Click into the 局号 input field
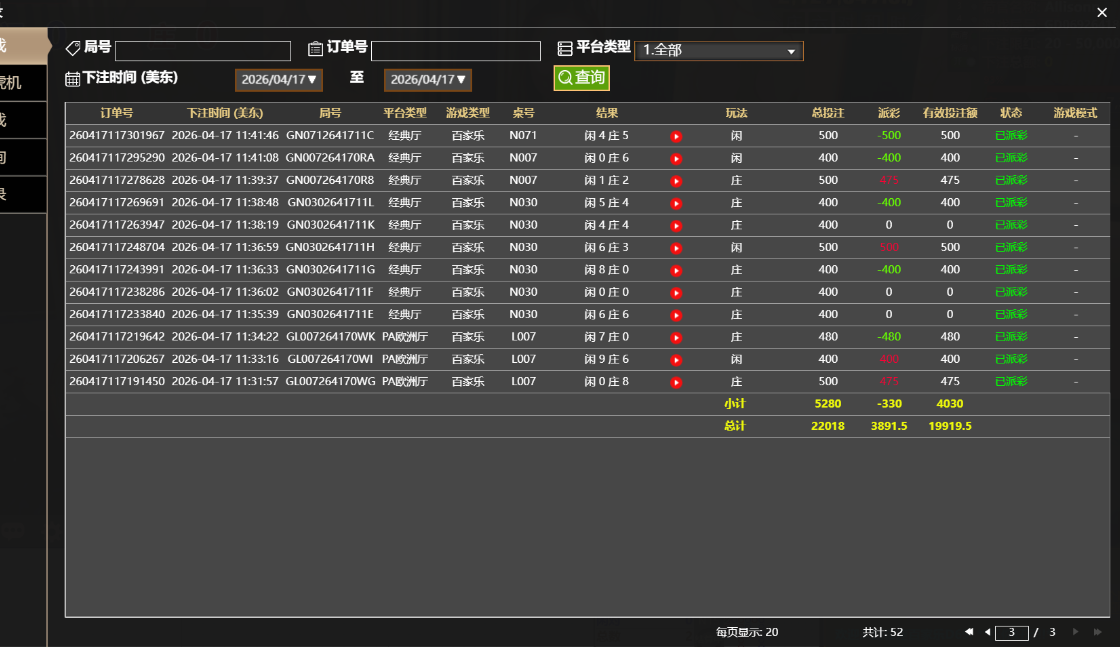 click(202, 51)
